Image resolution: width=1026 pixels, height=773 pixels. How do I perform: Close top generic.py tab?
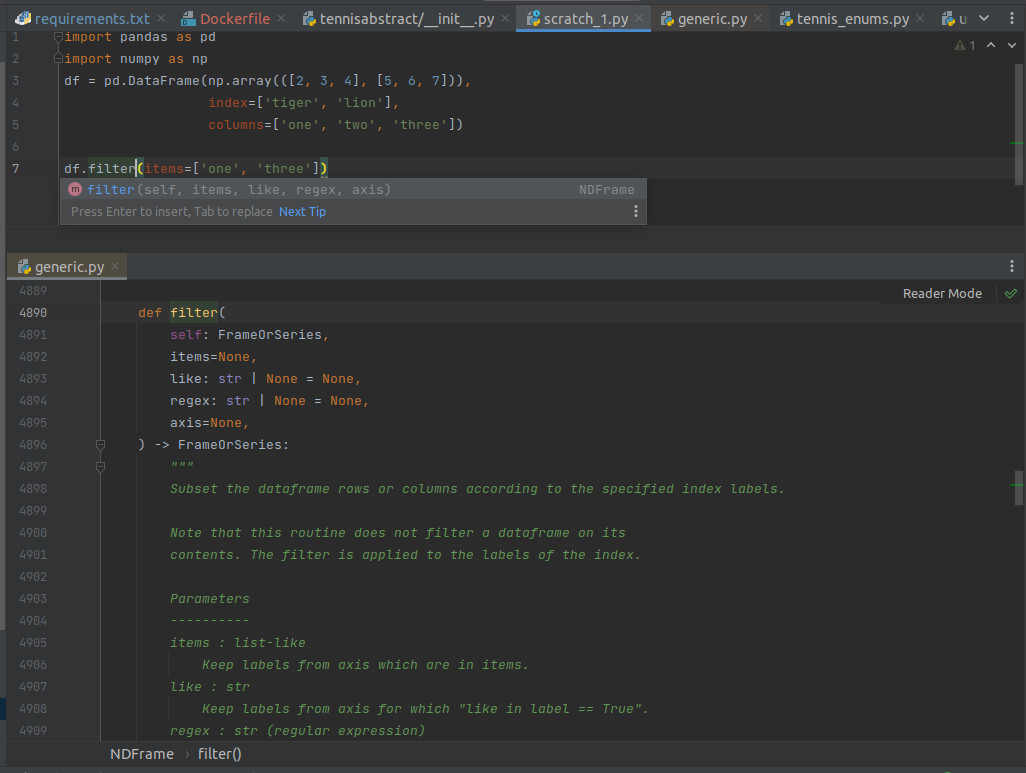[x=758, y=18]
